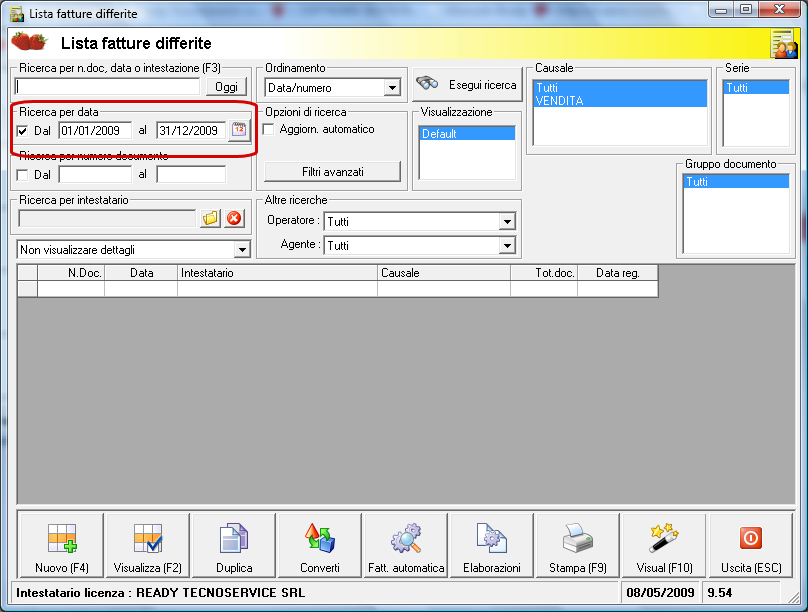Minimize the Lista fatture differite window
The height and width of the screenshot is (612, 808).
[721, 10]
